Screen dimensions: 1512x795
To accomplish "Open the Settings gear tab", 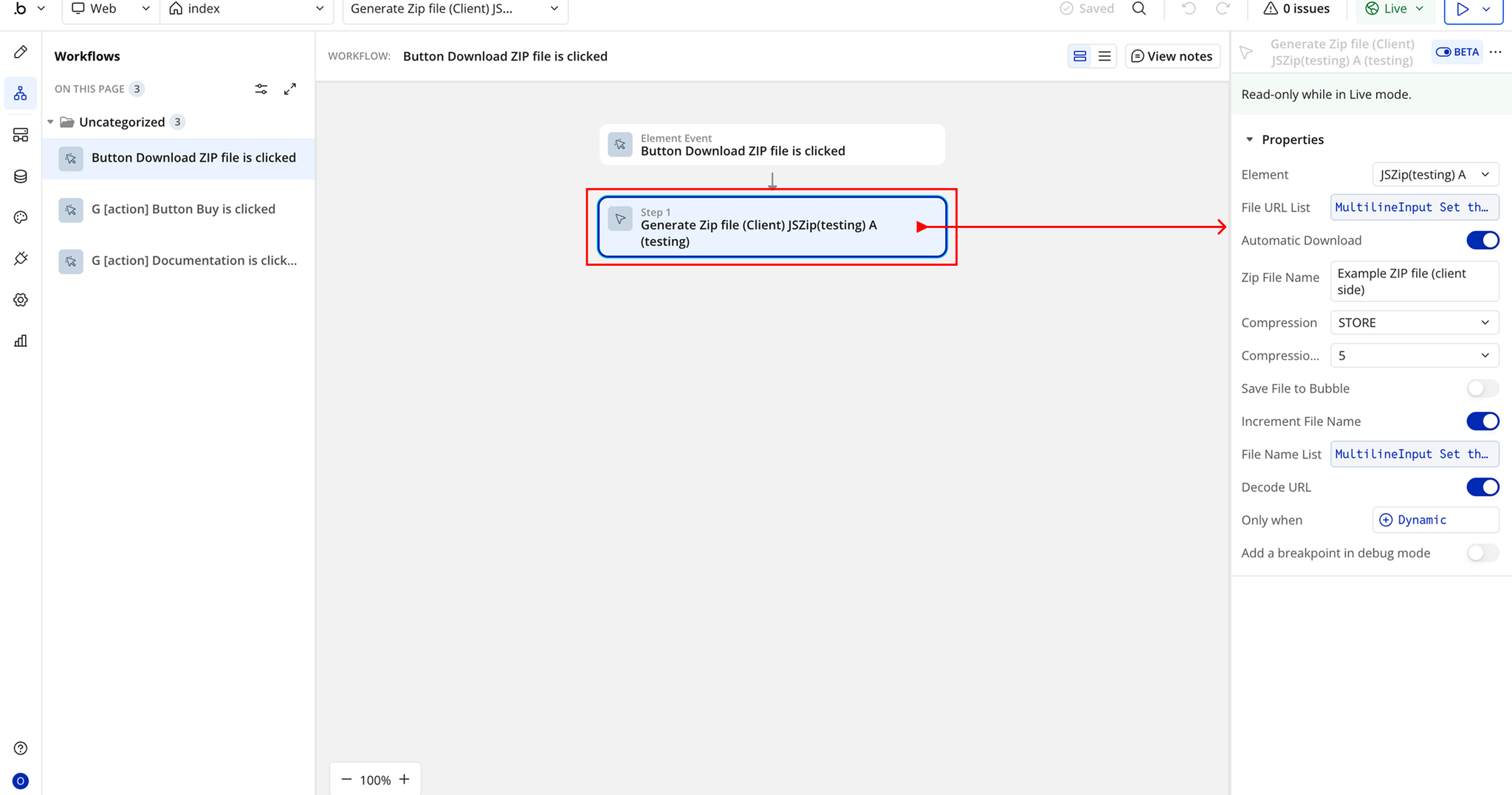I will pyautogui.click(x=21, y=300).
